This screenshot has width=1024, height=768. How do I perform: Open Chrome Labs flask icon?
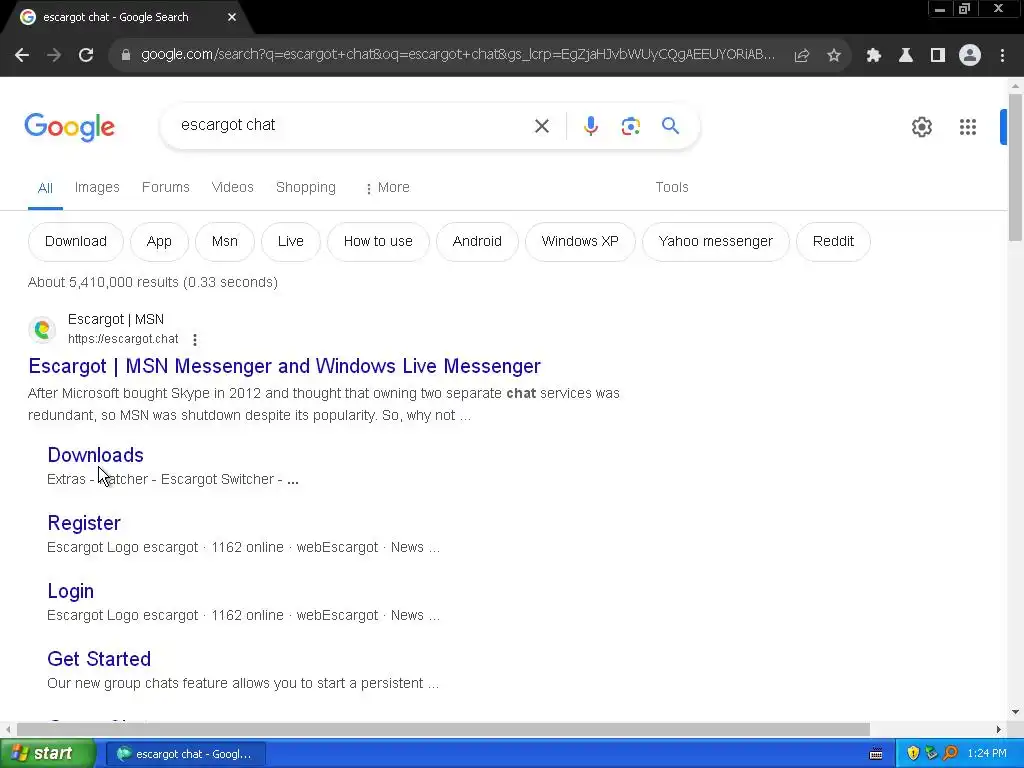(906, 55)
